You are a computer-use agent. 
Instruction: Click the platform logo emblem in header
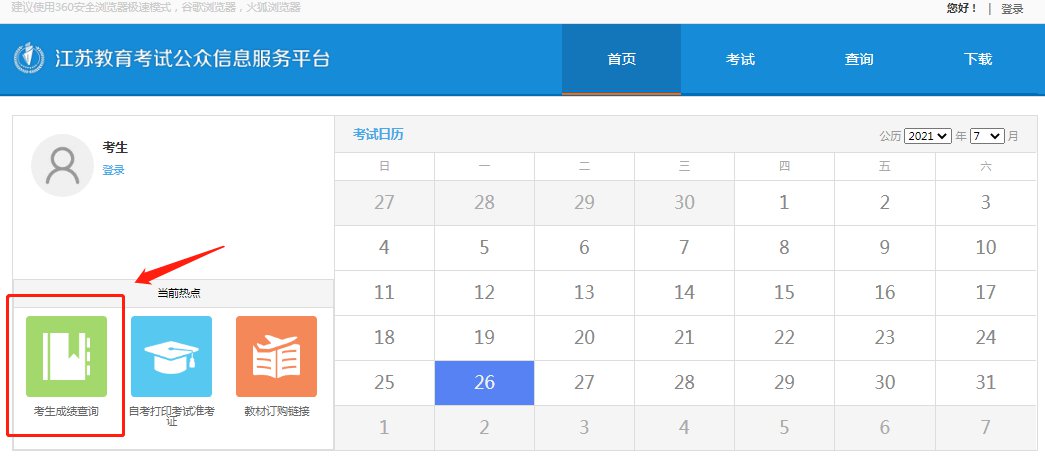tap(31, 60)
